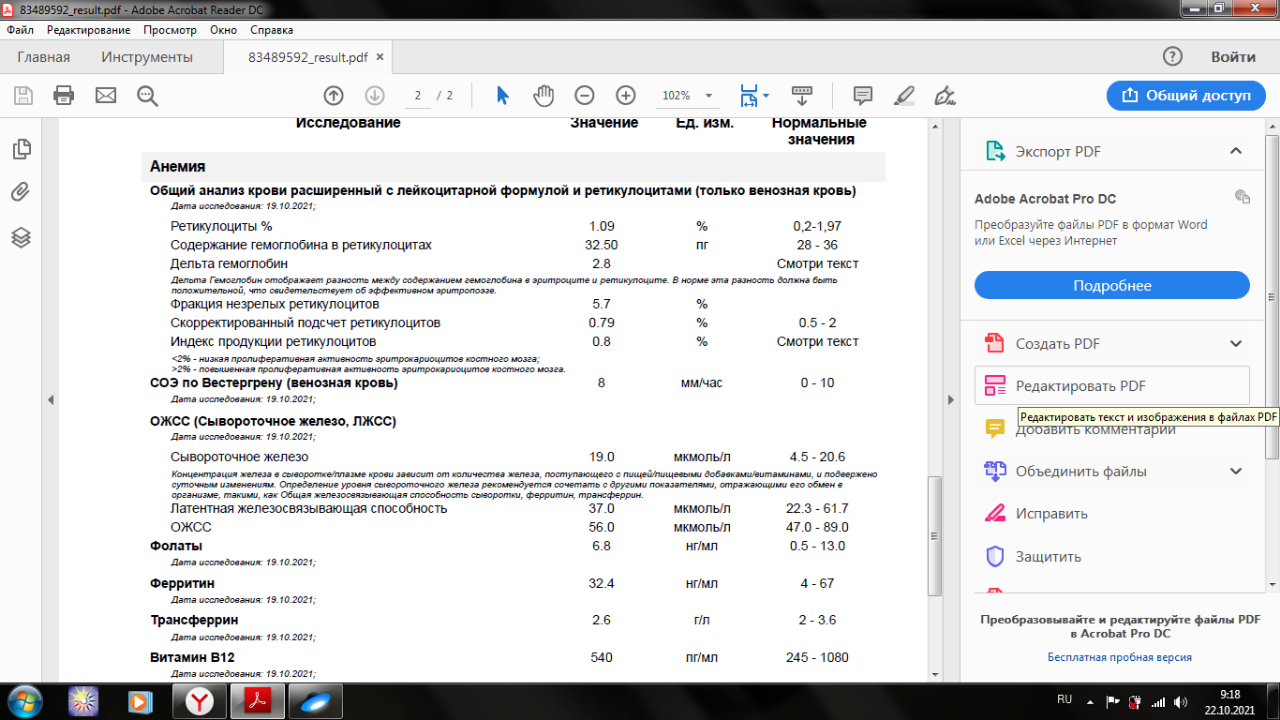This screenshot has width=1280, height=720.
Task: Open the Sign document pen icon
Action: tap(944, 96)
